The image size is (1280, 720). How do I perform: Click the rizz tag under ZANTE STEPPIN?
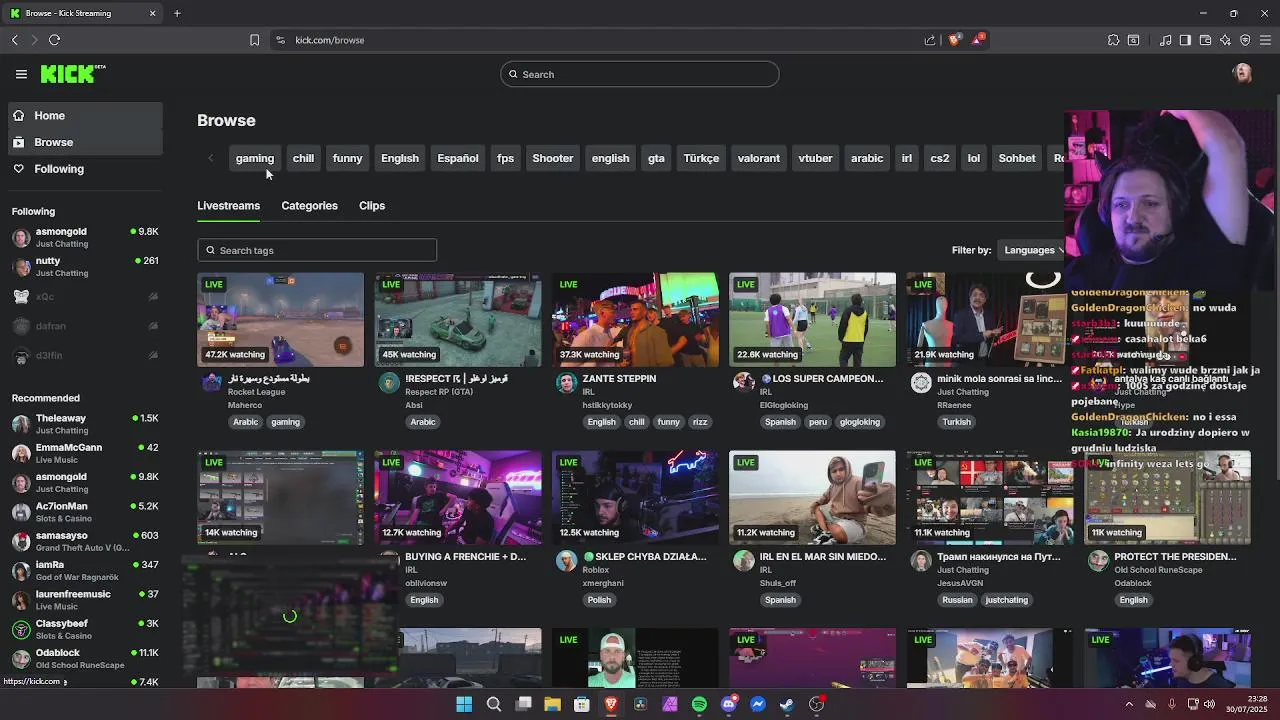click(700, 422)
